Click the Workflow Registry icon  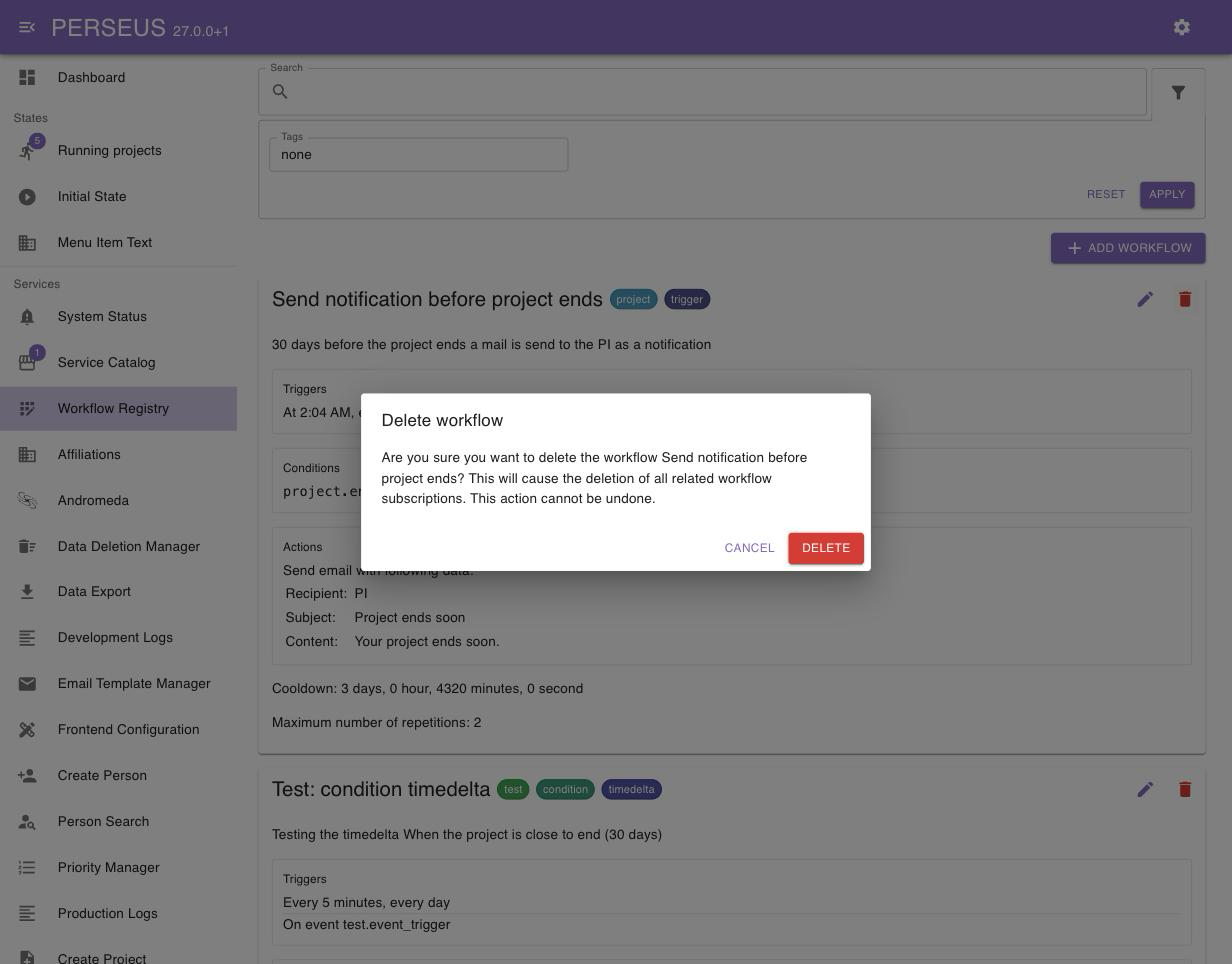tap(27, 409)
